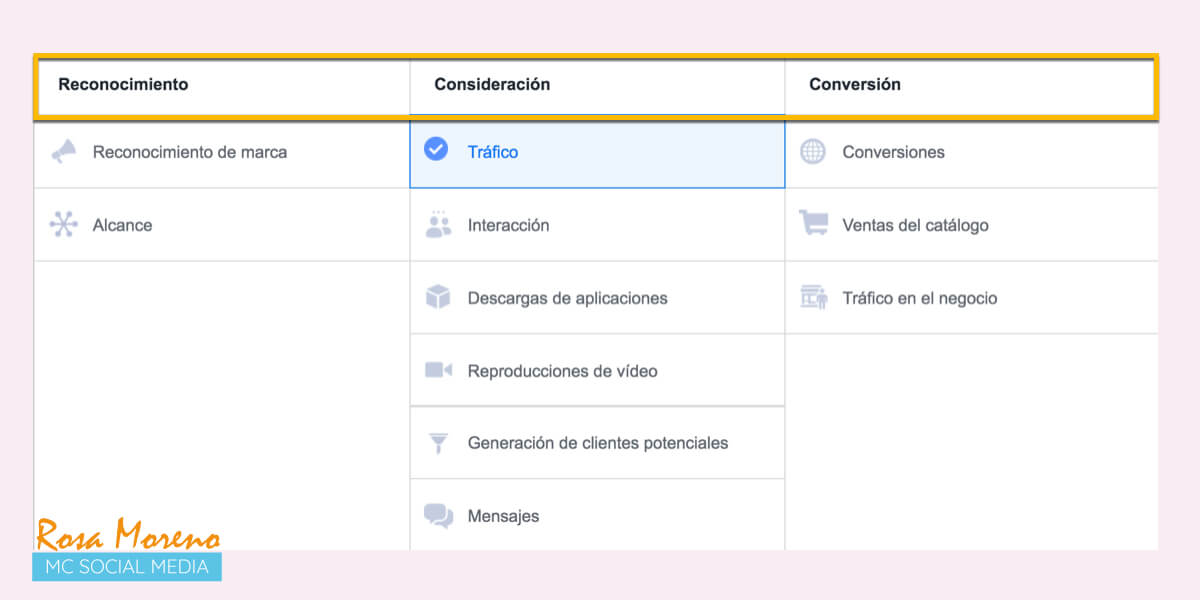Click the video camera icon for video plays

pos(438,370)
